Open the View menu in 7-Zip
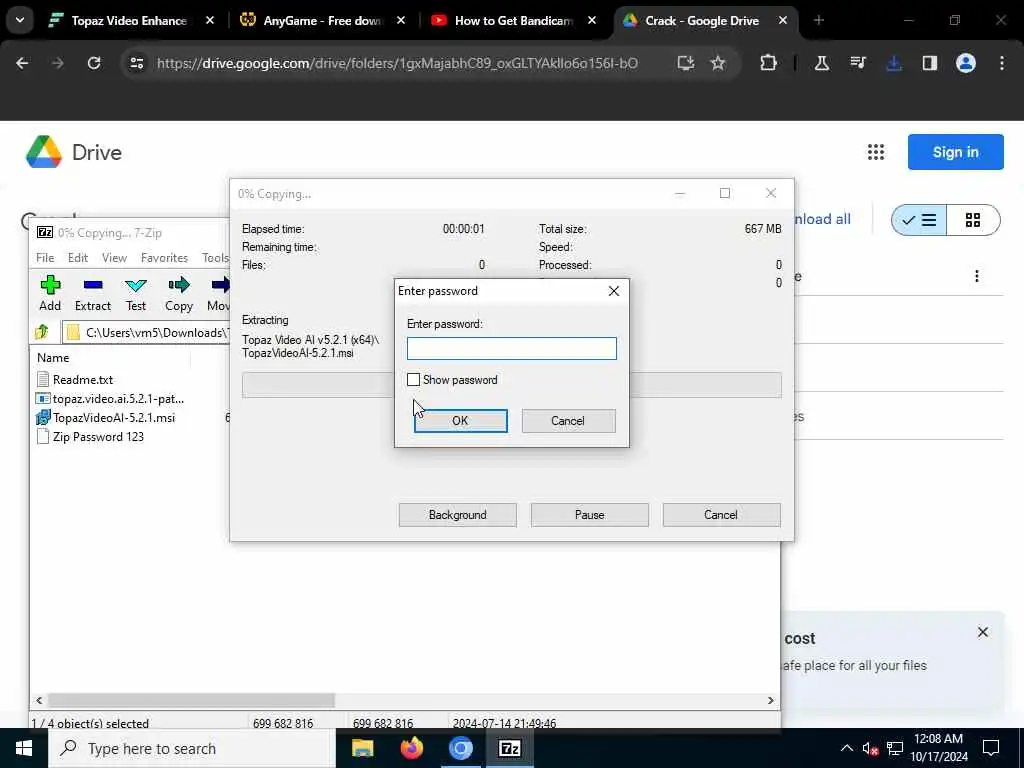1024x768 pixels. (x=114, y=258)
